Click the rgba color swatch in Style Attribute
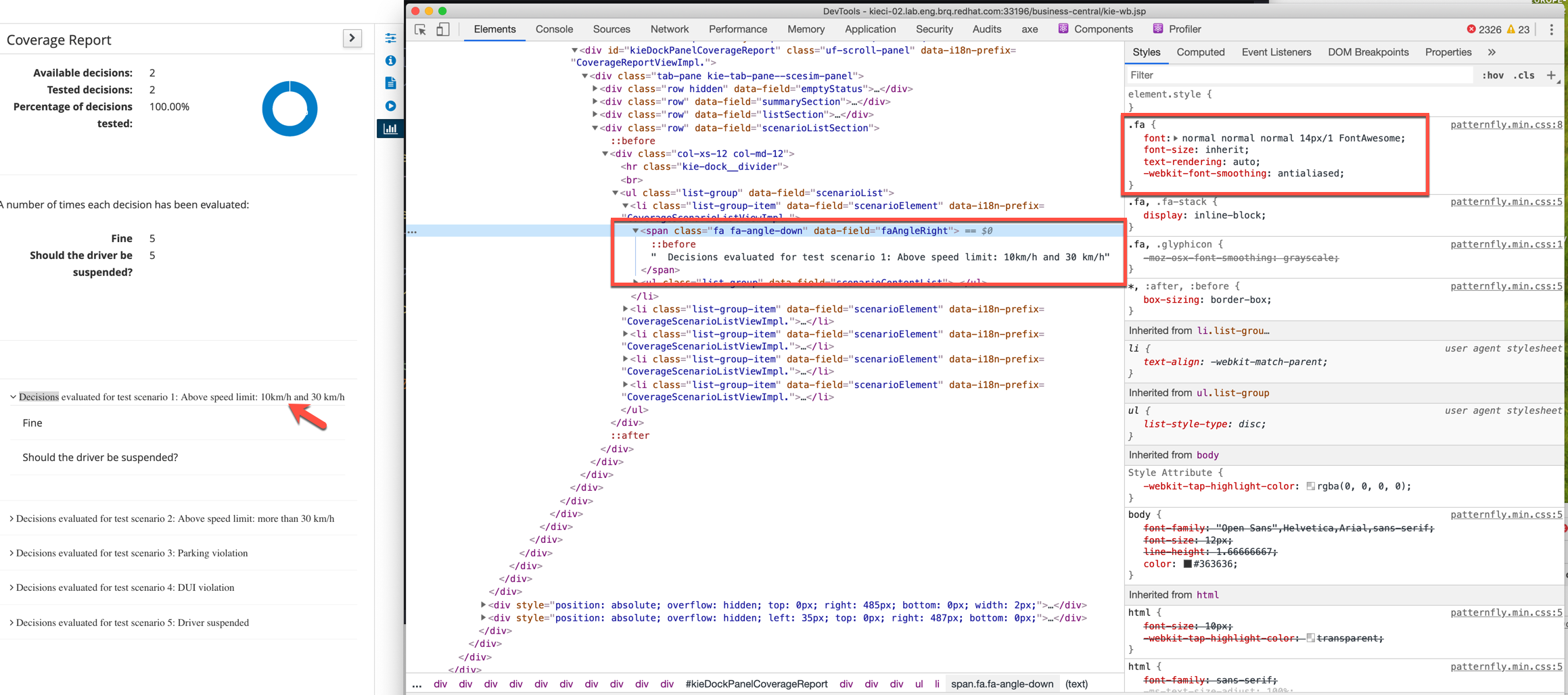Viewport: 1568px width, 695px height. 1310,486
